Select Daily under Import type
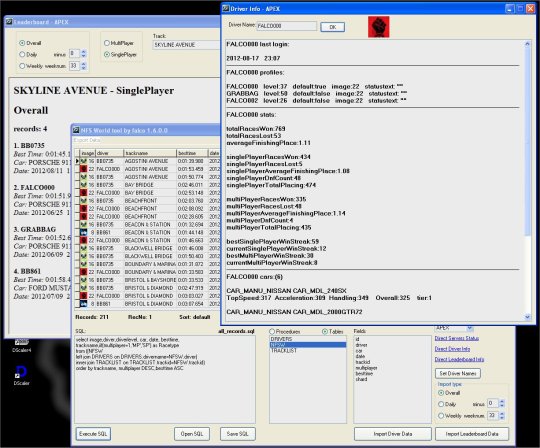 pyautogui.click(x=441, y=404)
